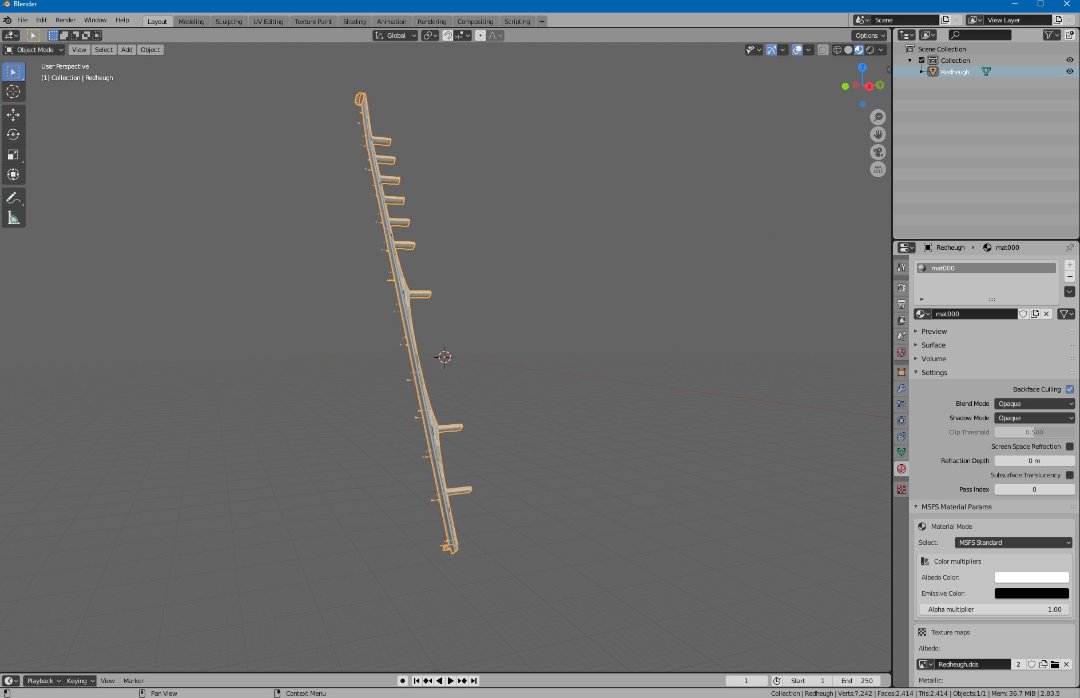Open the Object properties tab icon
1080x698 pixels.
tap(902, 372)
